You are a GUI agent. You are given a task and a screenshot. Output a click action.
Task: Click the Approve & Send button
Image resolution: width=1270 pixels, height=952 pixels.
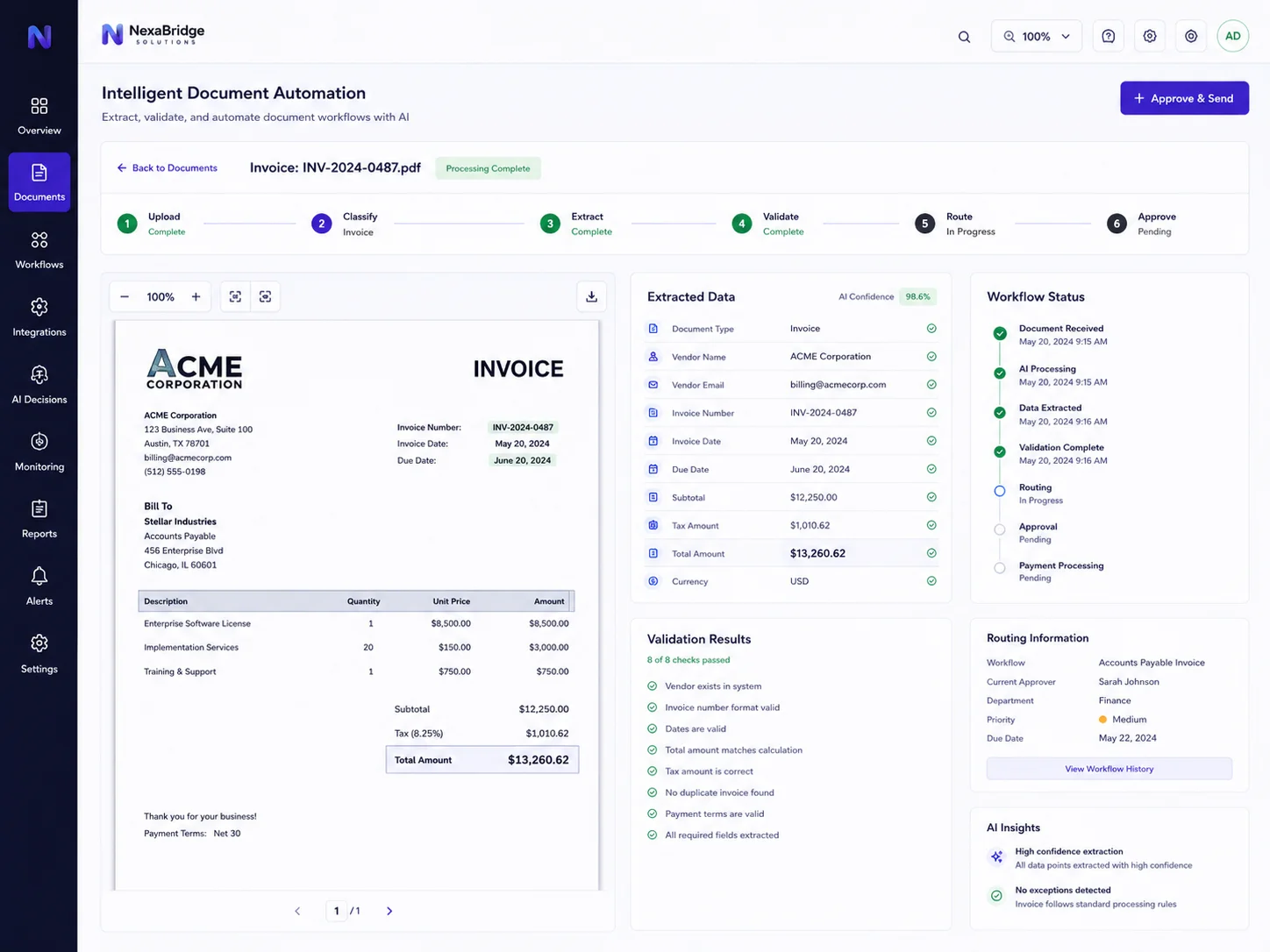(x=1184, y=98)
